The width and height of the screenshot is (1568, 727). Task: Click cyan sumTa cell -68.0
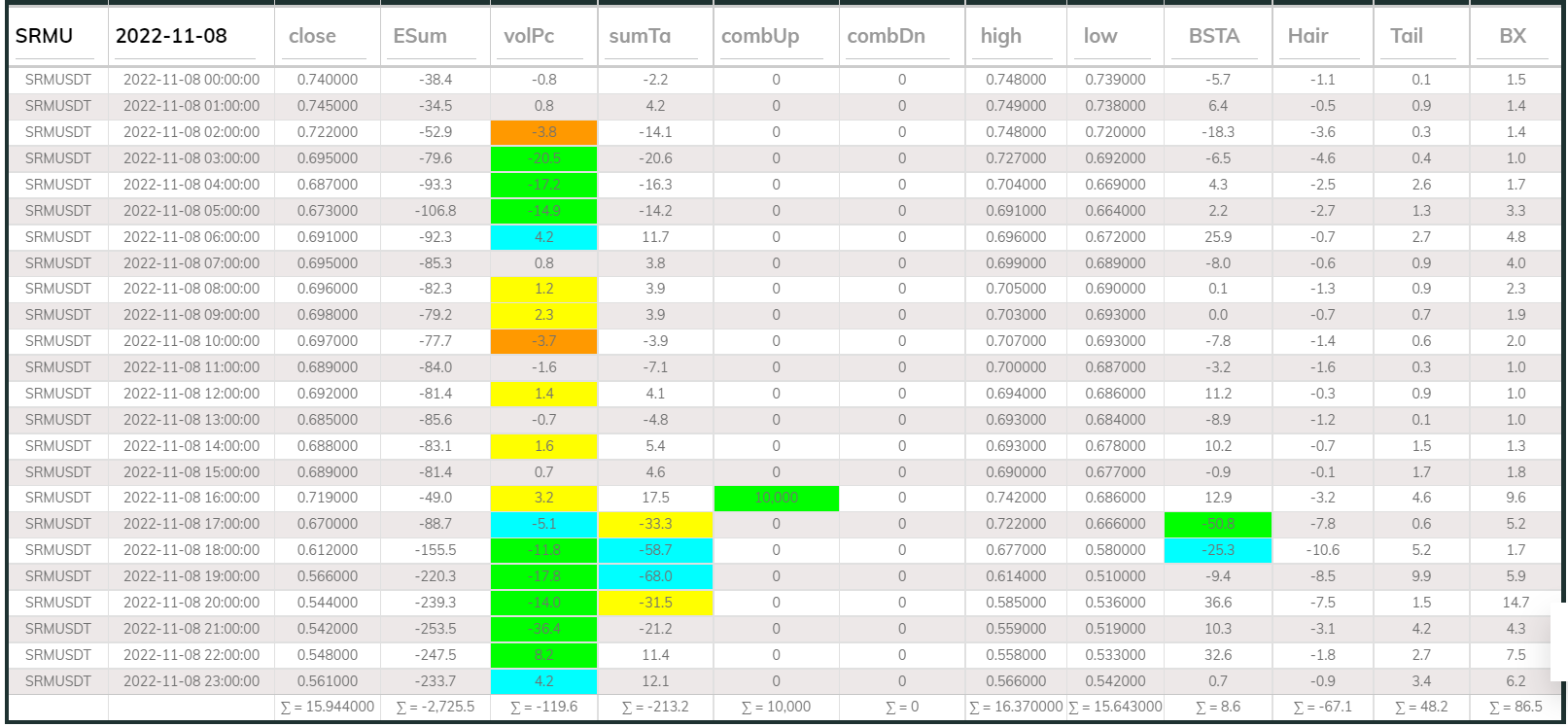pos(655,576)
